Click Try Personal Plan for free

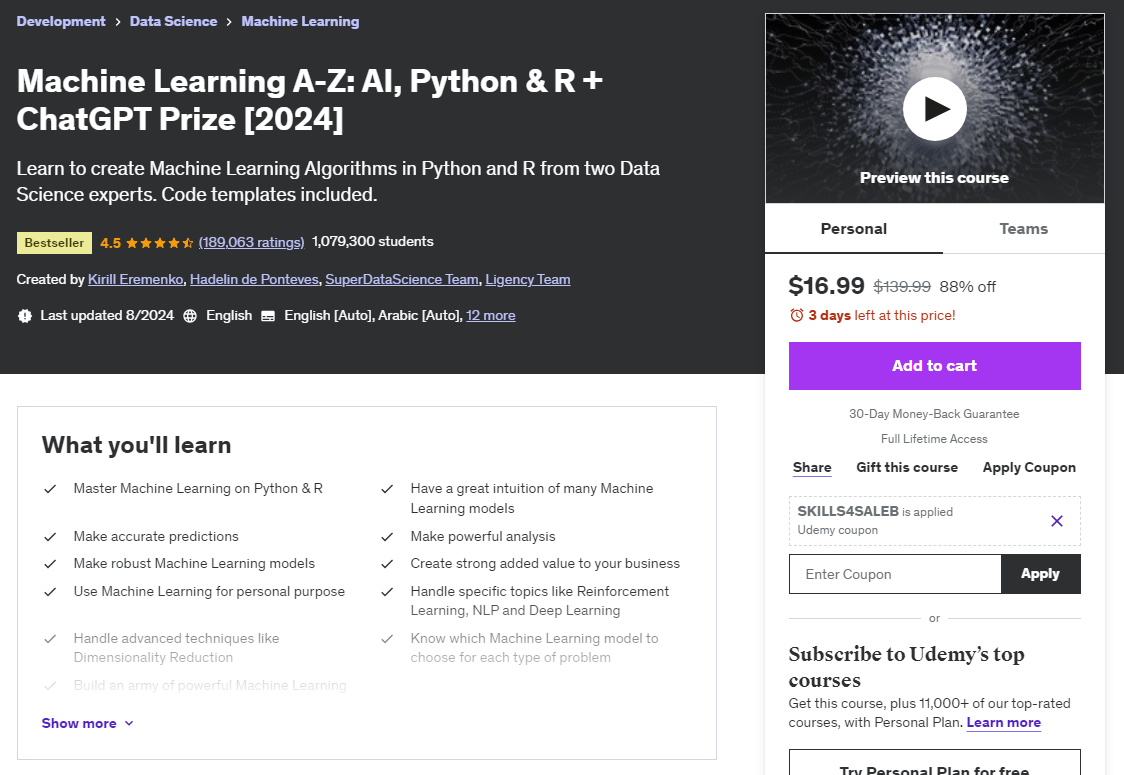(934, 768)
